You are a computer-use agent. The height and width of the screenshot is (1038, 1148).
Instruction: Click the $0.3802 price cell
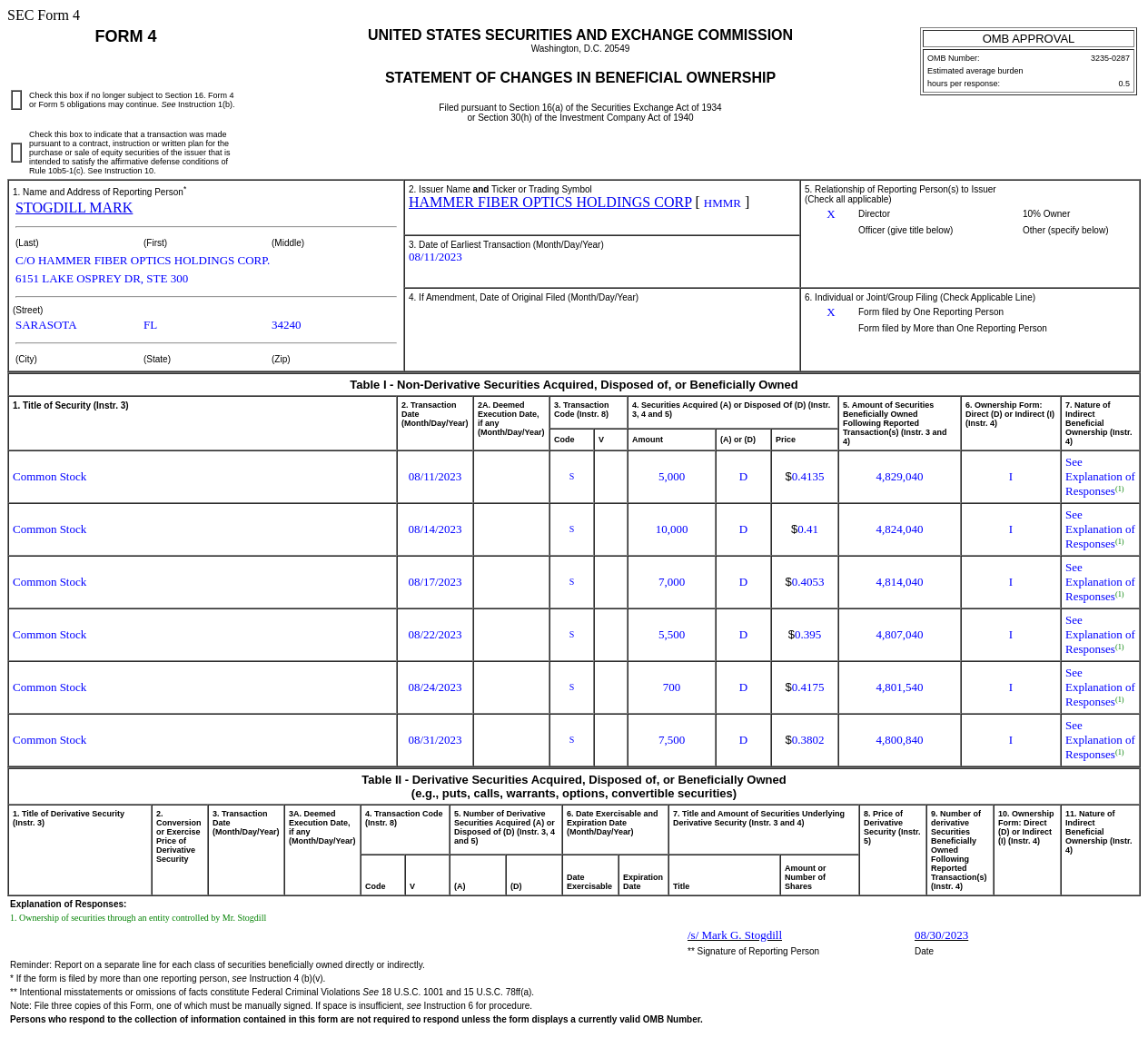coord(805,740)
